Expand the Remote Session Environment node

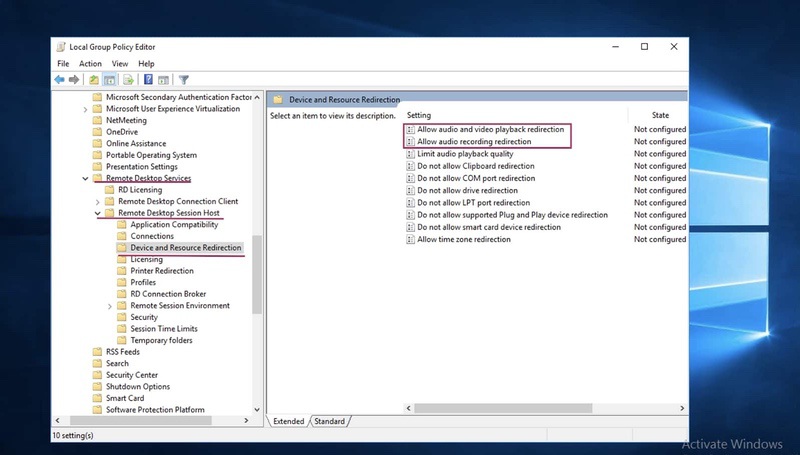point(110,306)
